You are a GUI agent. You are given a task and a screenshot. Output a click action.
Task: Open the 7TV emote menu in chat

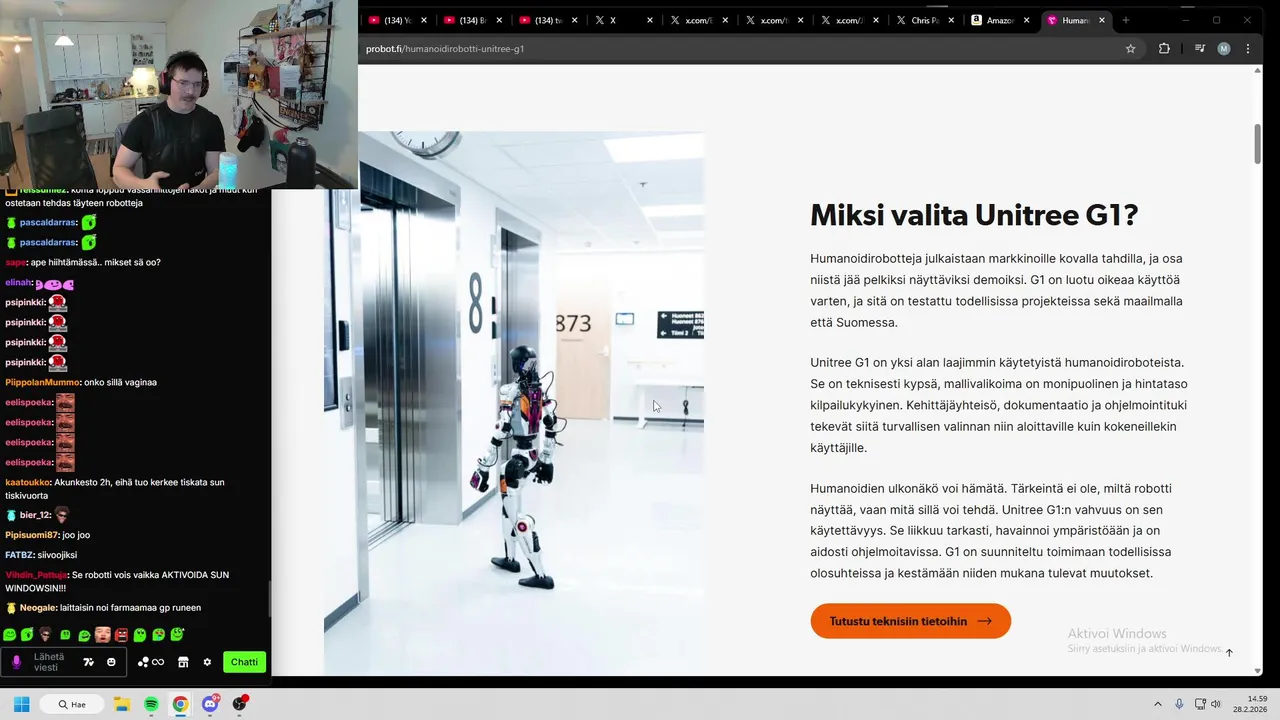tap(88, 662)
